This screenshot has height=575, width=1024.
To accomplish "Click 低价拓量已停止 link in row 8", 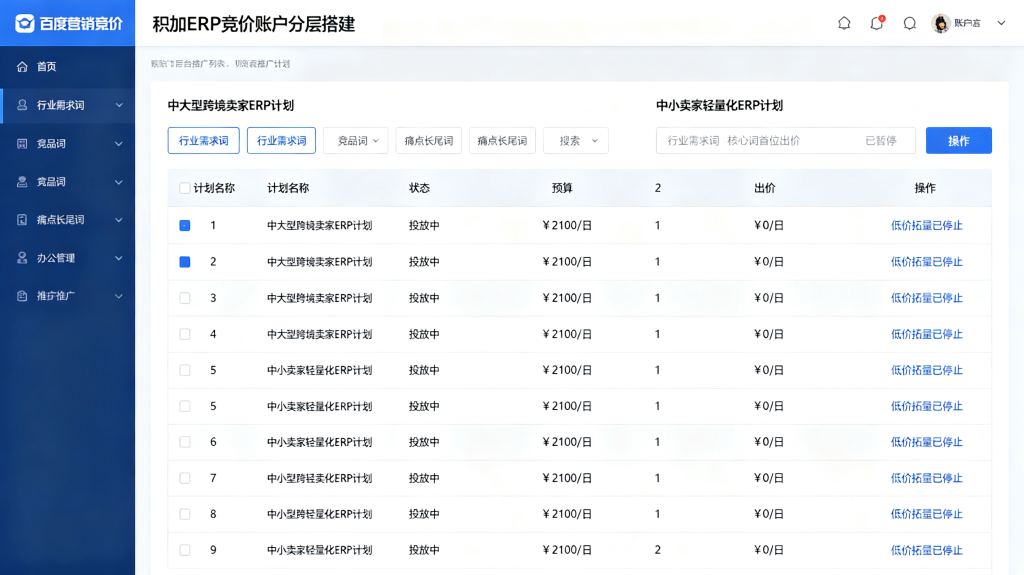I will tap(927, 514).
